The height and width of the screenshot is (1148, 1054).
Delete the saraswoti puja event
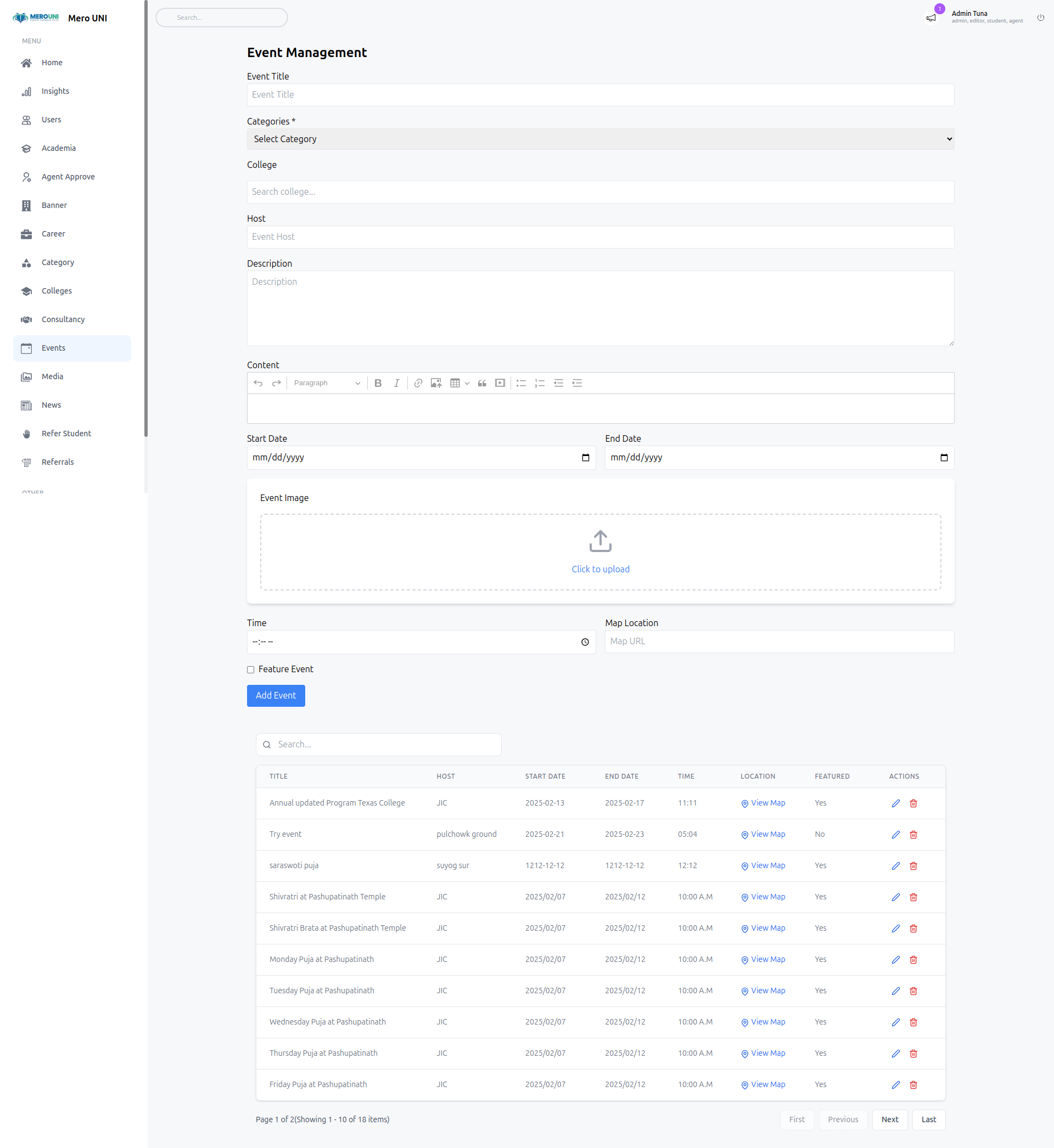coord(913,865)
